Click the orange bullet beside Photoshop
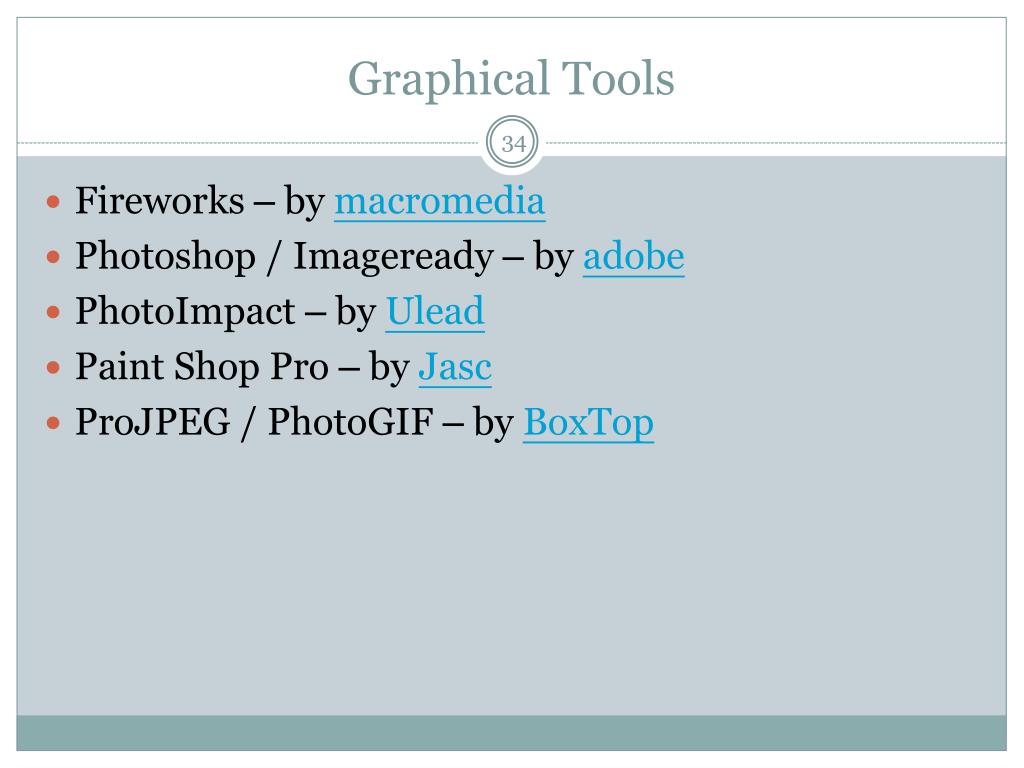1024x768 pixels. (x=54, y=257)
